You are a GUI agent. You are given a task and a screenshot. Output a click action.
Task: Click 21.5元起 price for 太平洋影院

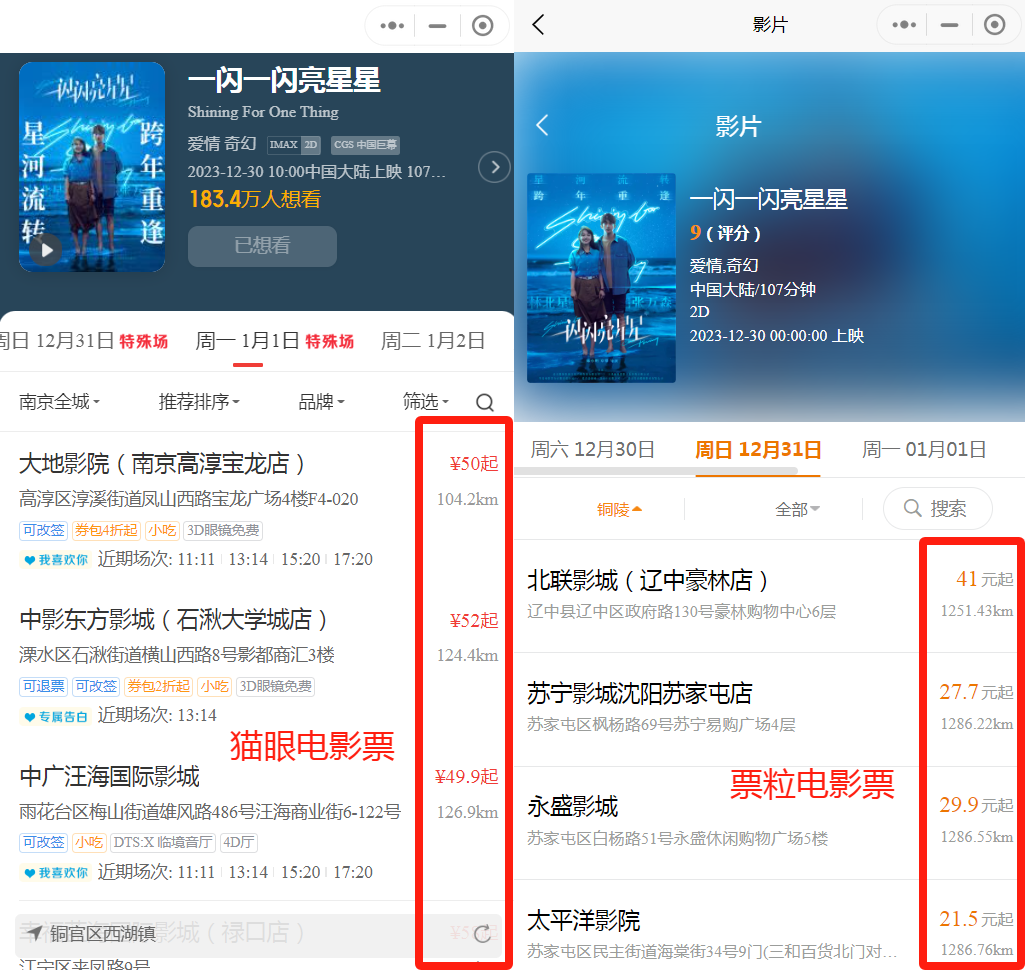coord(977,919)
